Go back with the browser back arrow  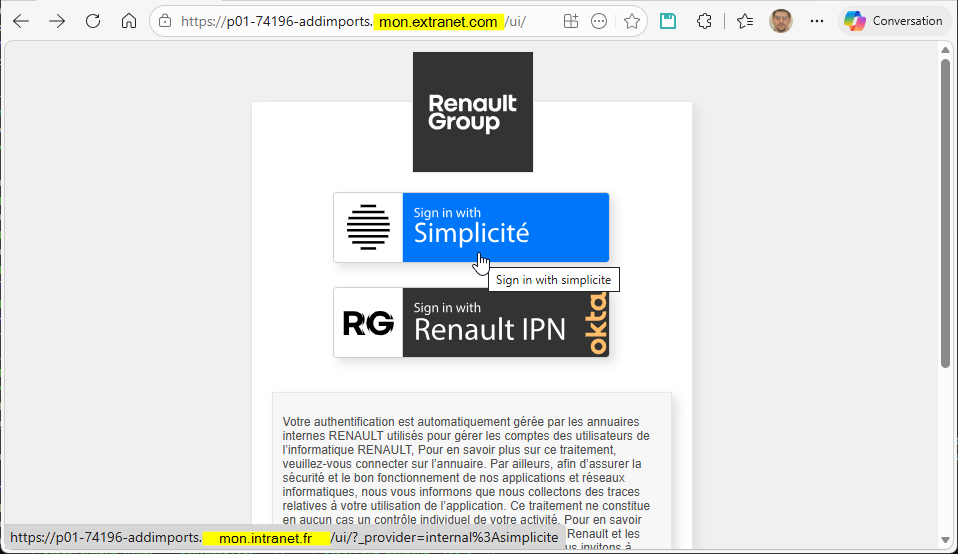tap(21, 21)
